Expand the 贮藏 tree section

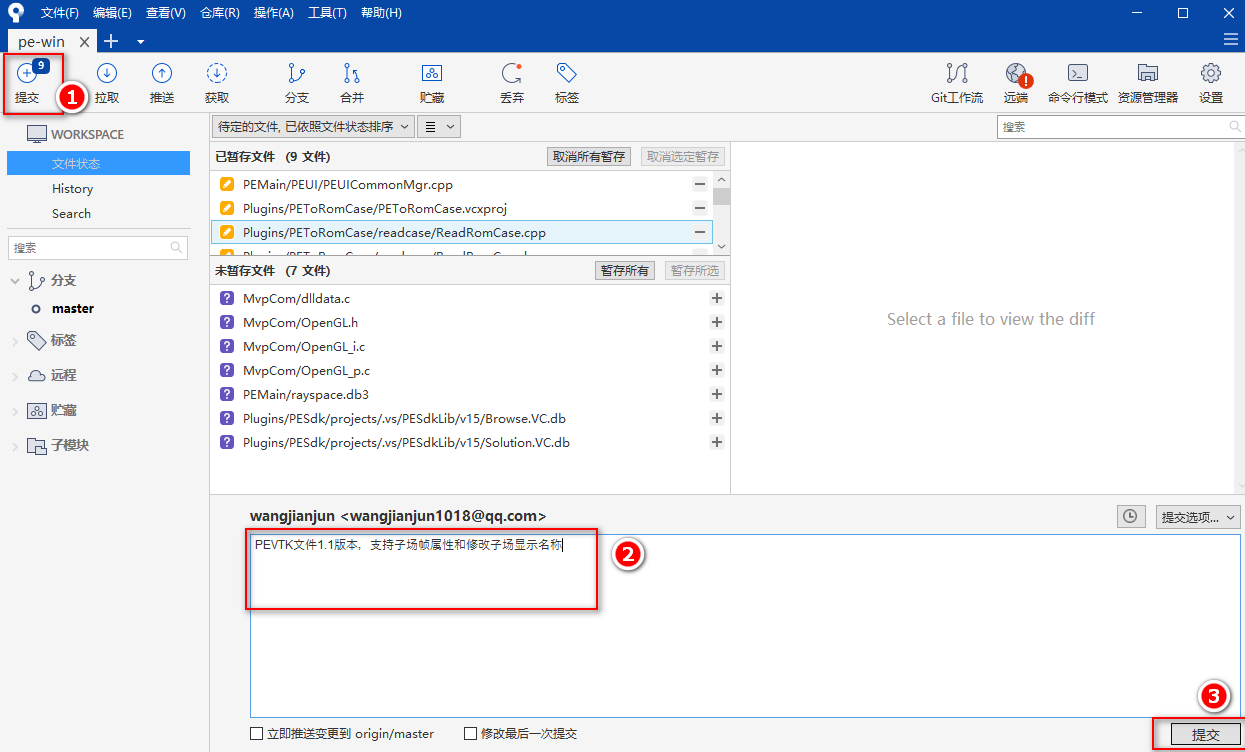coord(15,411)
